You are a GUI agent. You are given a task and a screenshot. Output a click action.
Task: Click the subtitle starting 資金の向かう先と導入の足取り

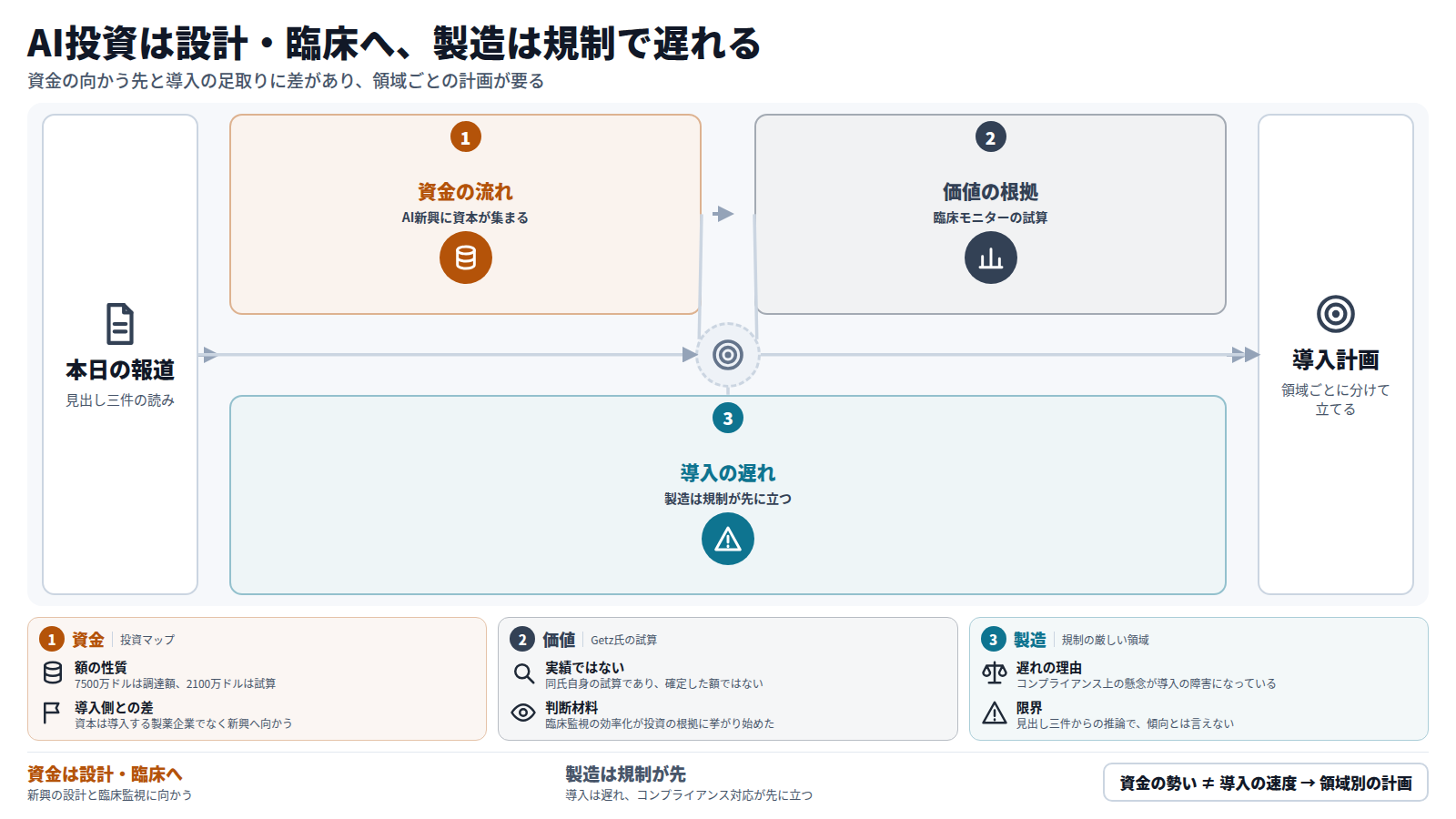[x=286, y=81]
